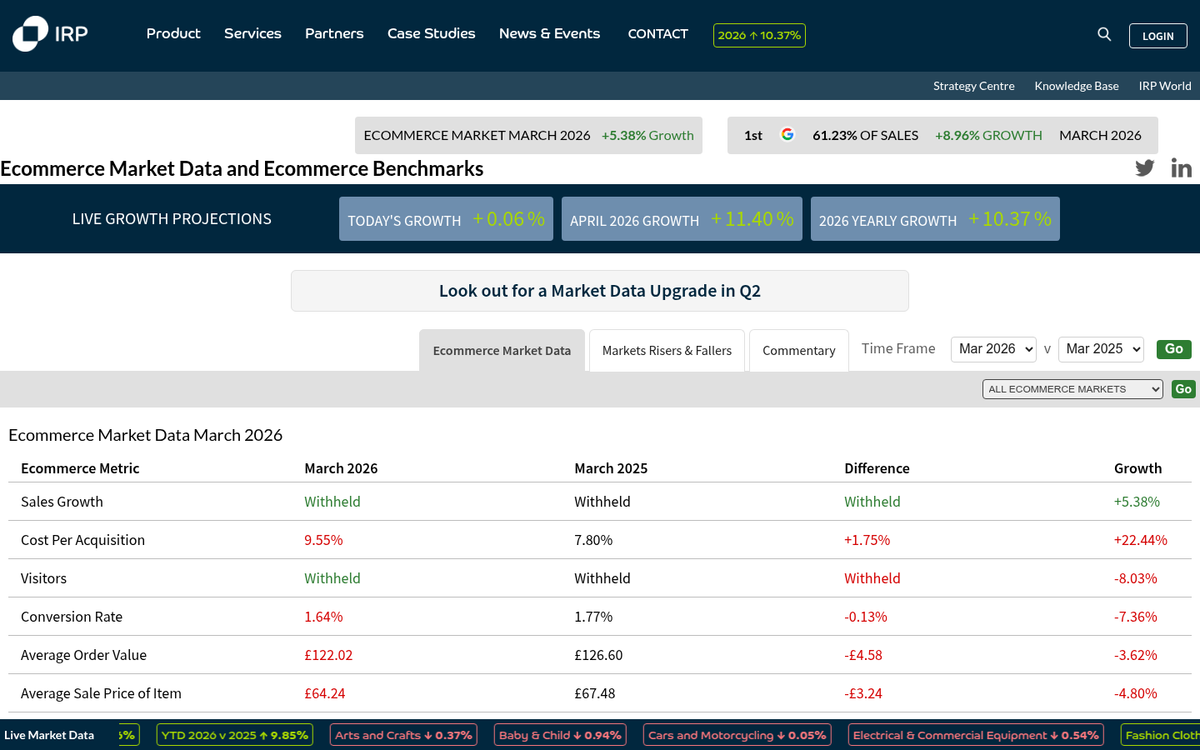Navigate to the Strategy Centre link
This screenshot has width=1200, height=750.
[973, 86]
